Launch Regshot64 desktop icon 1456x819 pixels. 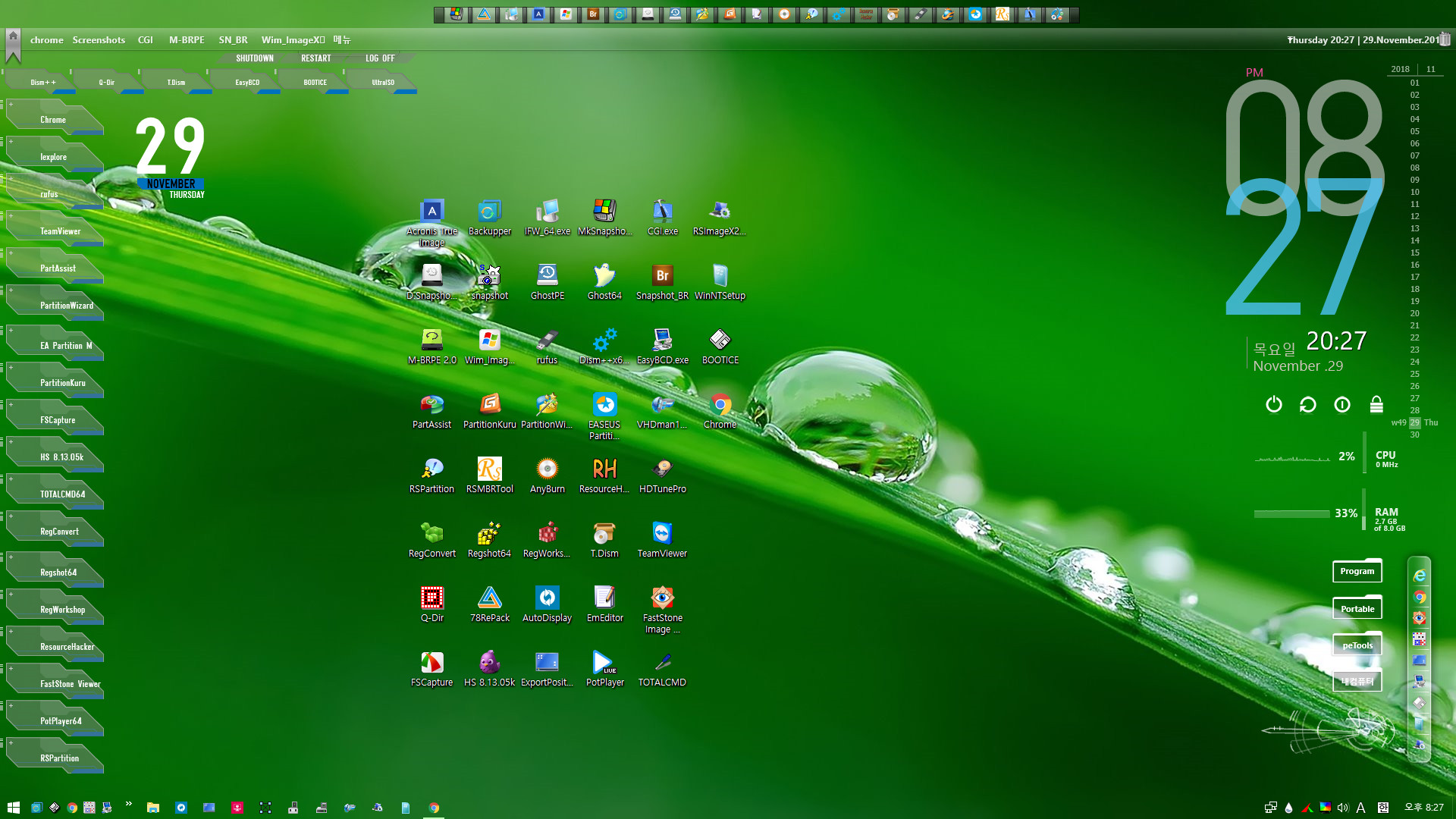489,540
